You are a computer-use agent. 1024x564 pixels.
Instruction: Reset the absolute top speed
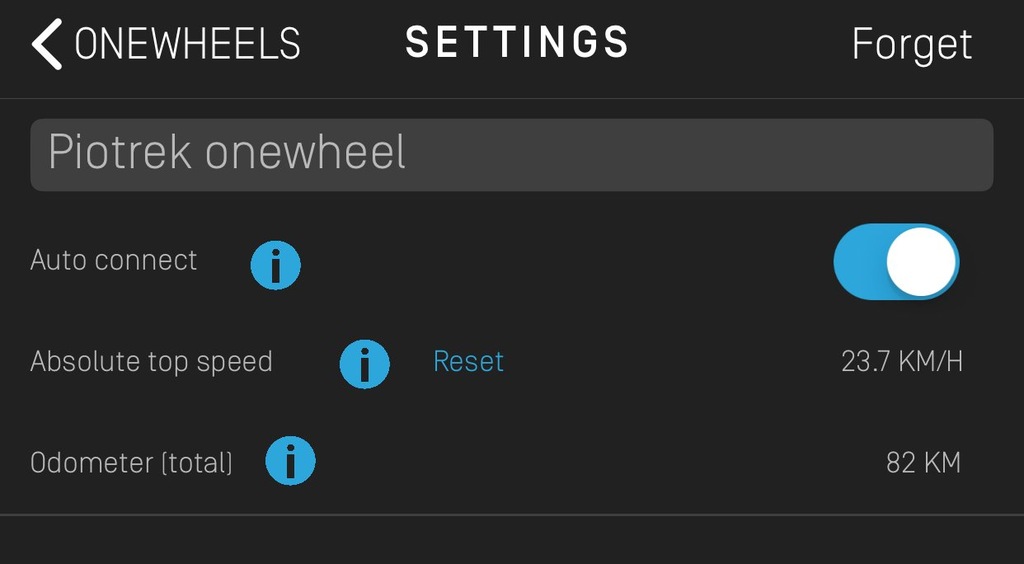468,362
